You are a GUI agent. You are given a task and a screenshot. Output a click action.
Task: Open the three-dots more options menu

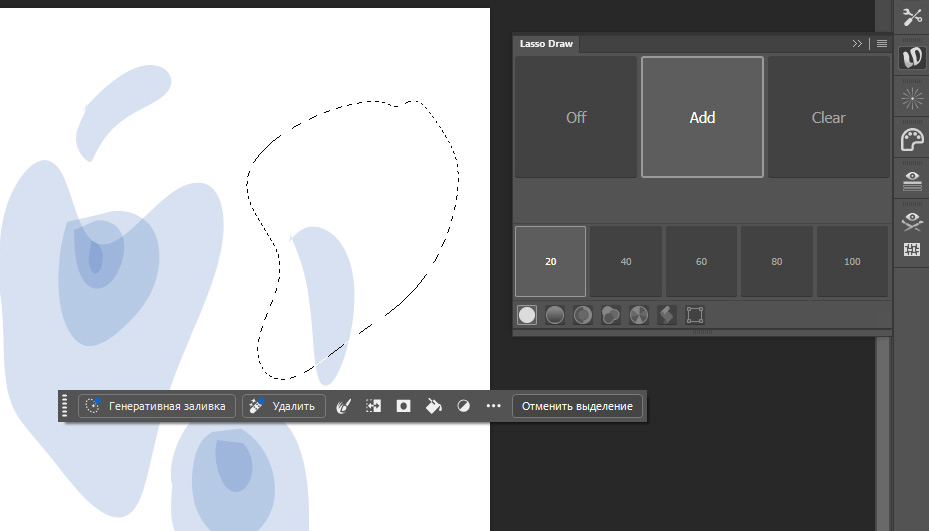(x=493, y=406)
